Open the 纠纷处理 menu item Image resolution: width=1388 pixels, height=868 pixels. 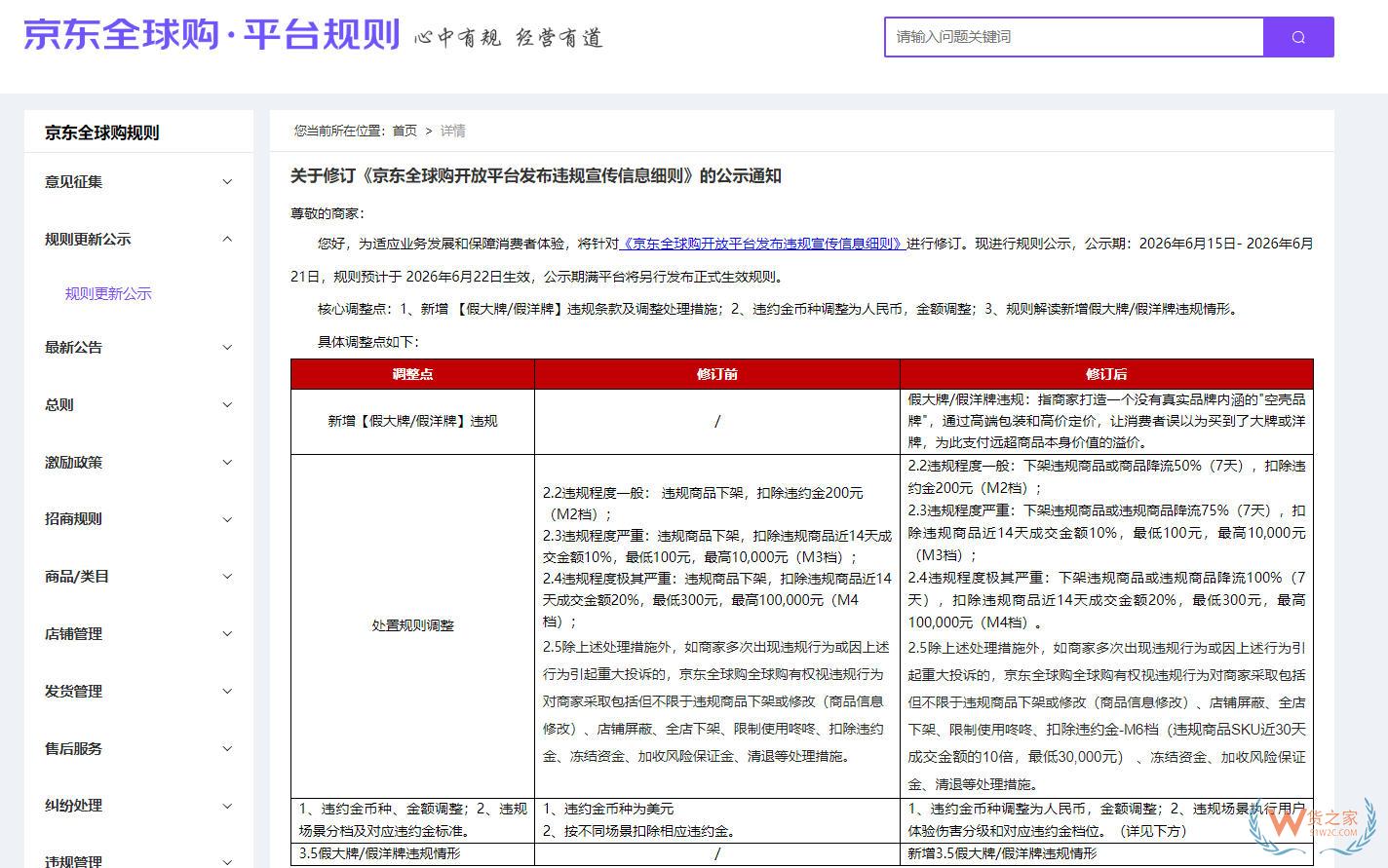(73, 805)
